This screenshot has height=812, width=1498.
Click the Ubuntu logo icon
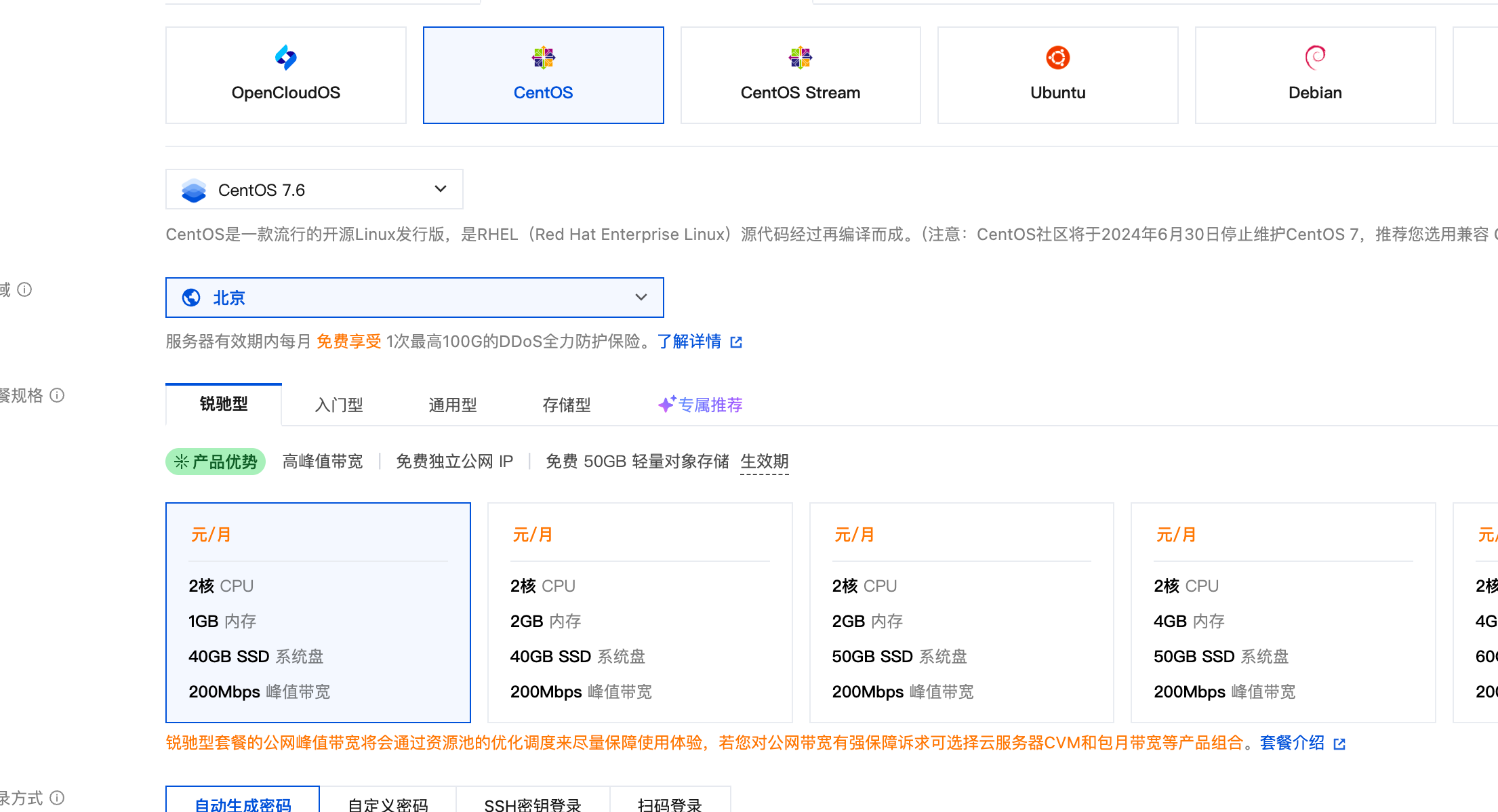coord(1057,58)
